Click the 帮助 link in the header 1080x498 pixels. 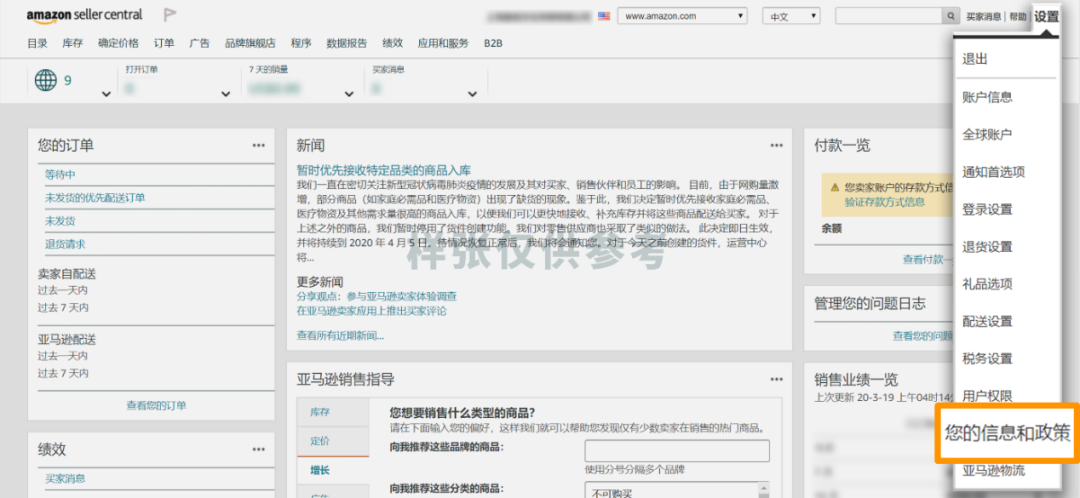1018,17
